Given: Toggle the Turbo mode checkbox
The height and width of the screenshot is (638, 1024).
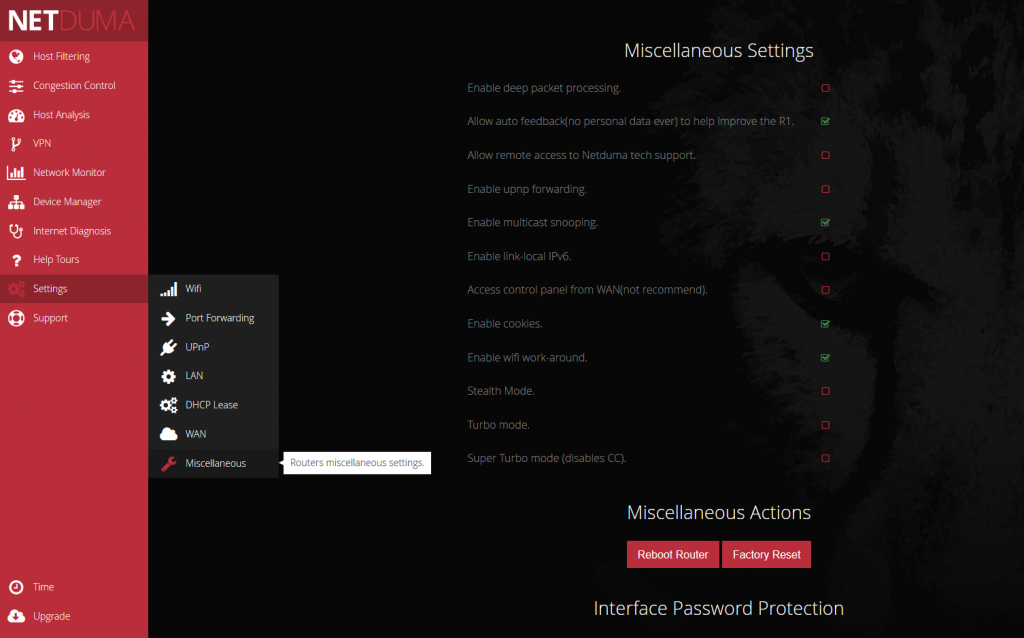Looking at the screenshot, I should (x=825, y=425).
